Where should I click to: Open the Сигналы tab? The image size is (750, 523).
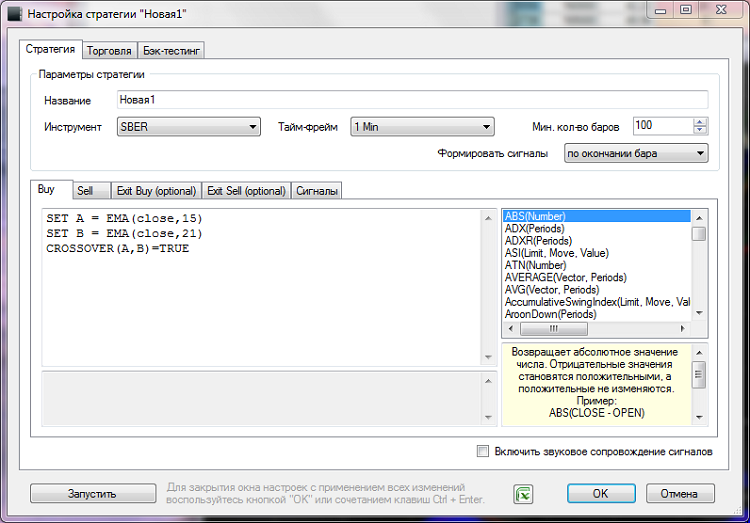[316, 190]
